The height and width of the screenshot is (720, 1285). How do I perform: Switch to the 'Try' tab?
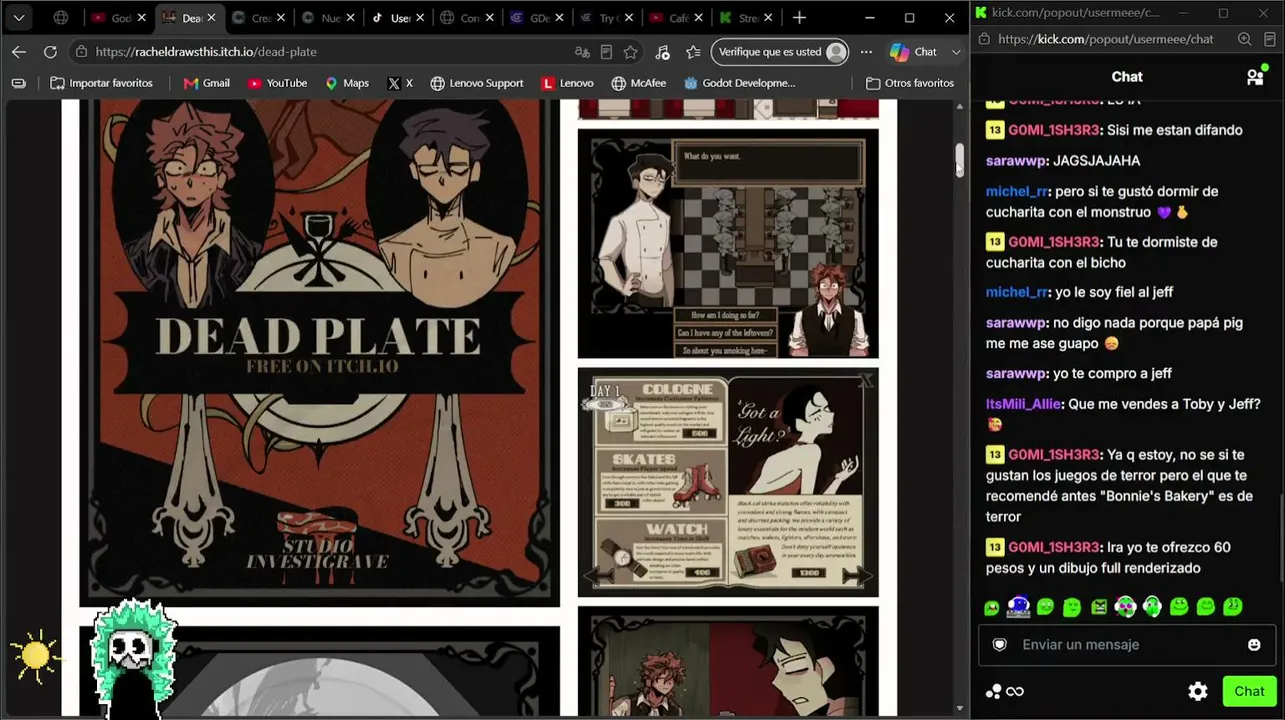[x=600, y=18]
